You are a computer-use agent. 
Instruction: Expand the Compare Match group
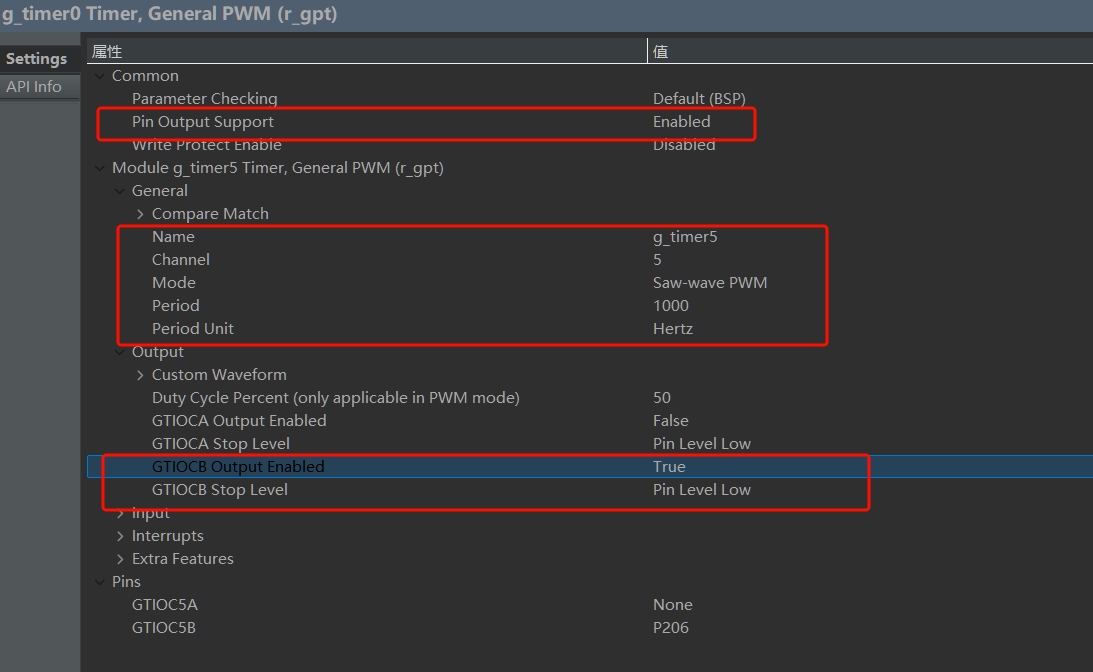(140, 214)
